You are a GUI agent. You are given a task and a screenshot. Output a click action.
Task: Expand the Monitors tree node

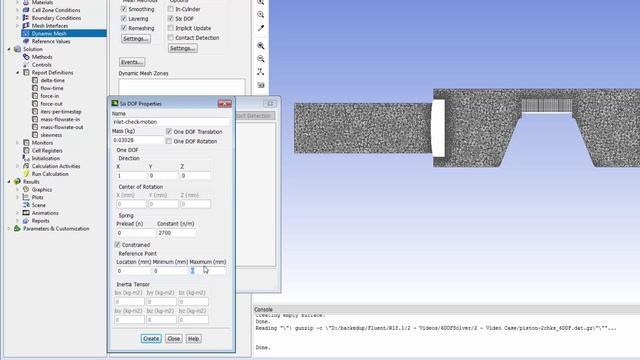[18, 142]
